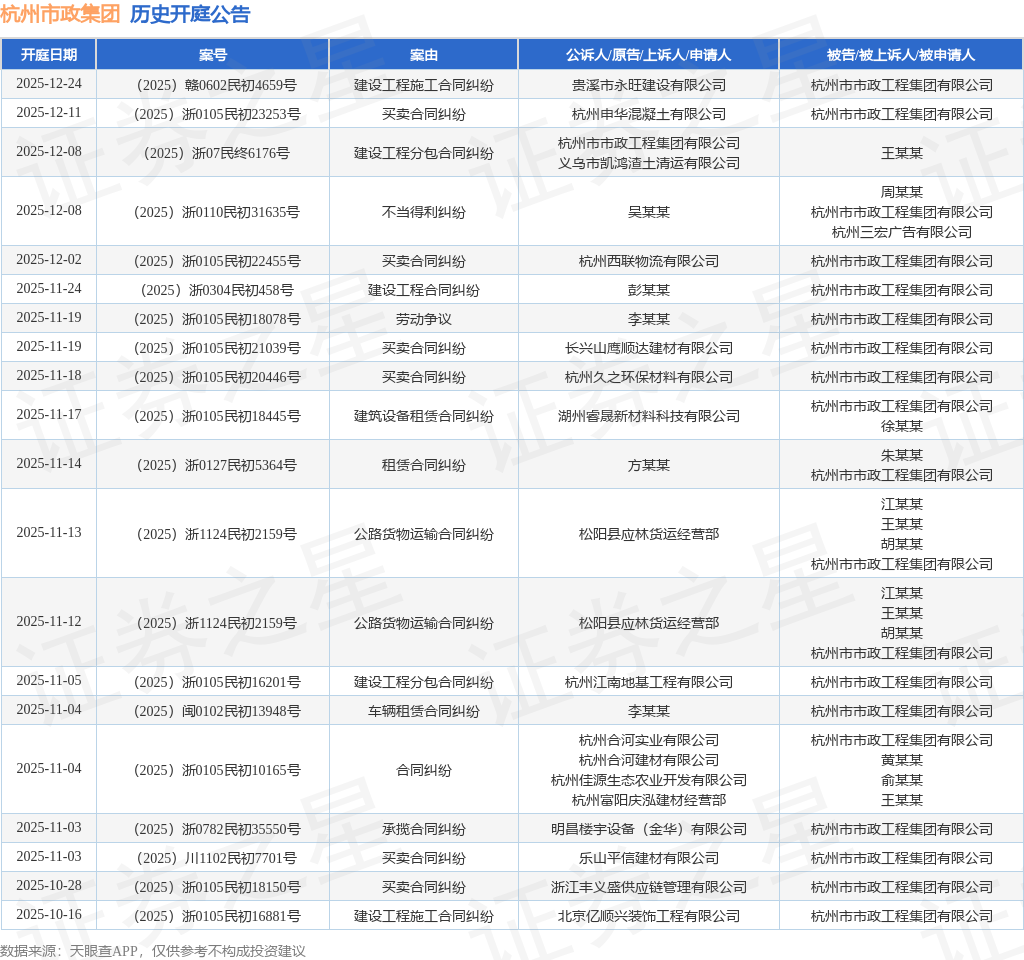The height and width of the screenshot is (960, 1024).
Task: Select the 案由 column header
Action: point(424,55)
